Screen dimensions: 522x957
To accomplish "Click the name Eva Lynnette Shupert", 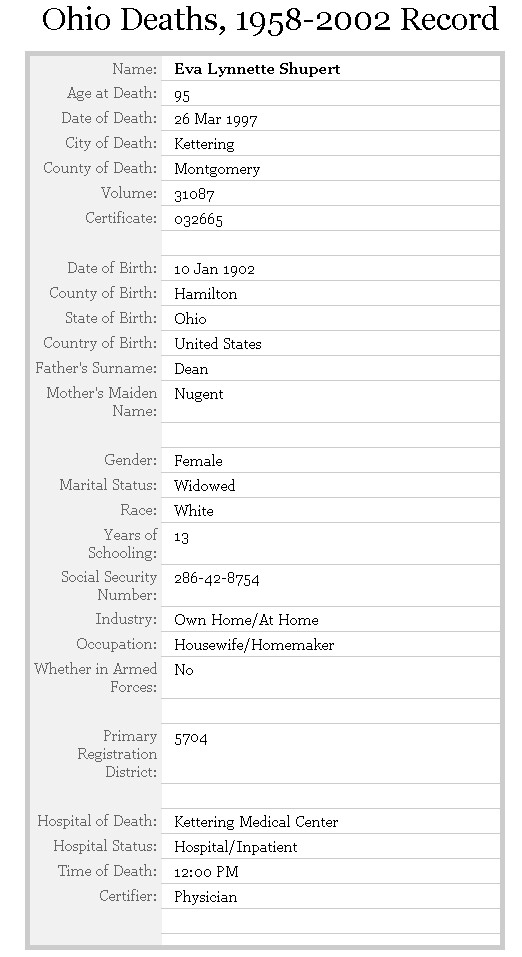I will click(257, 69).
